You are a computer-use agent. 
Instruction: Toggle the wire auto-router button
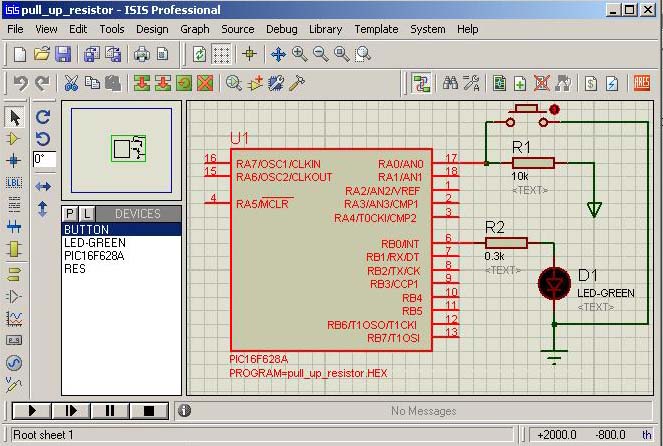point(421,83)
